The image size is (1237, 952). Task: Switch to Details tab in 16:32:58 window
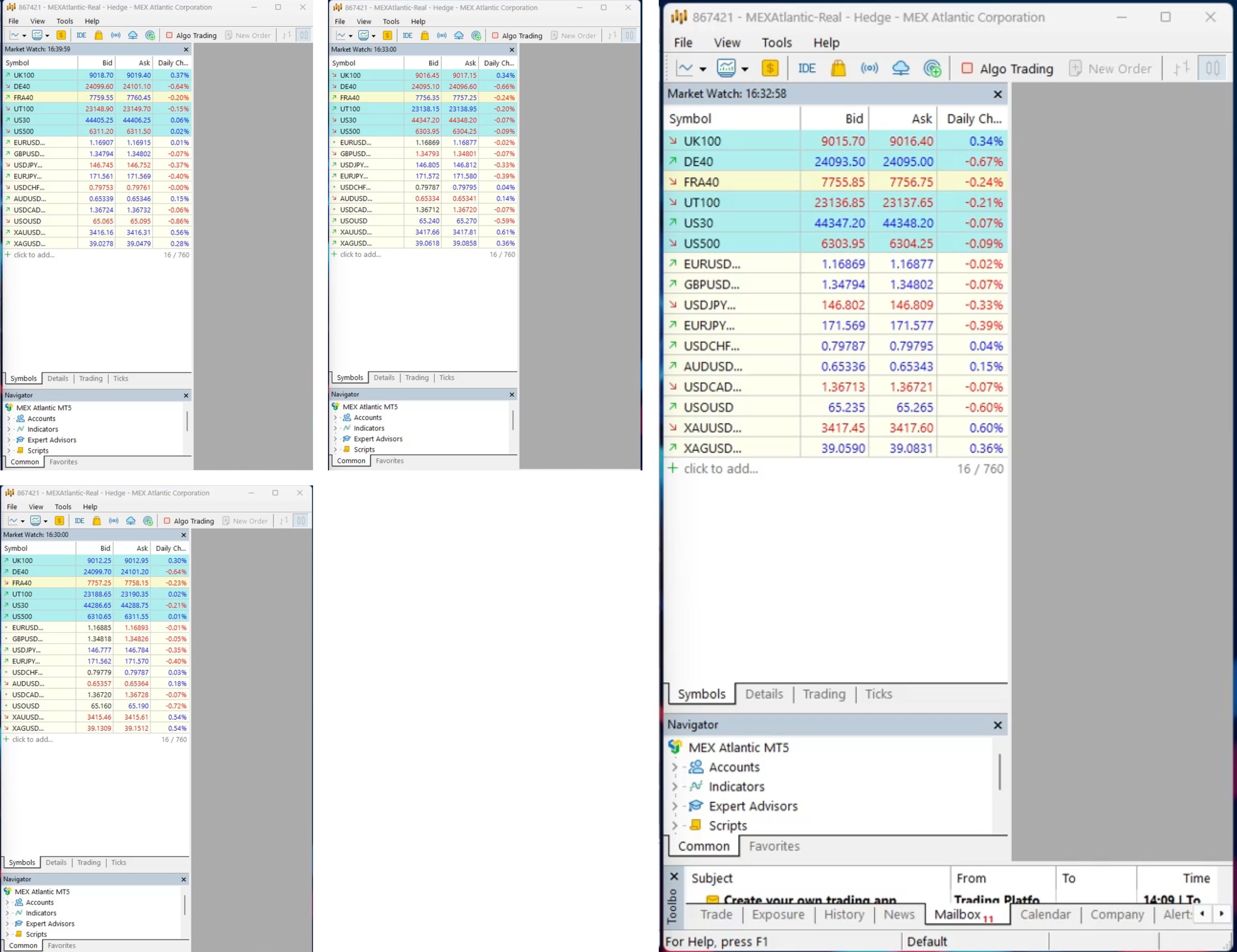tap(764, 694)
